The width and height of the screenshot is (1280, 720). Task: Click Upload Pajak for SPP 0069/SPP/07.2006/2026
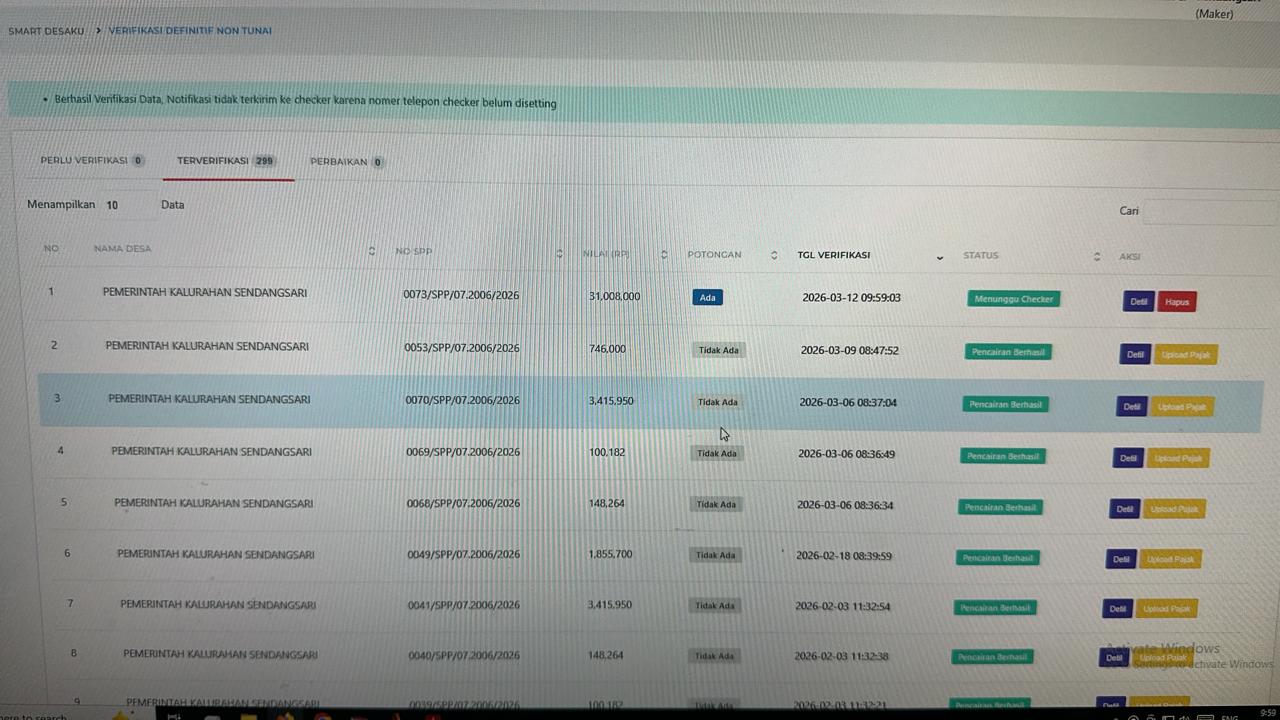1177,459
